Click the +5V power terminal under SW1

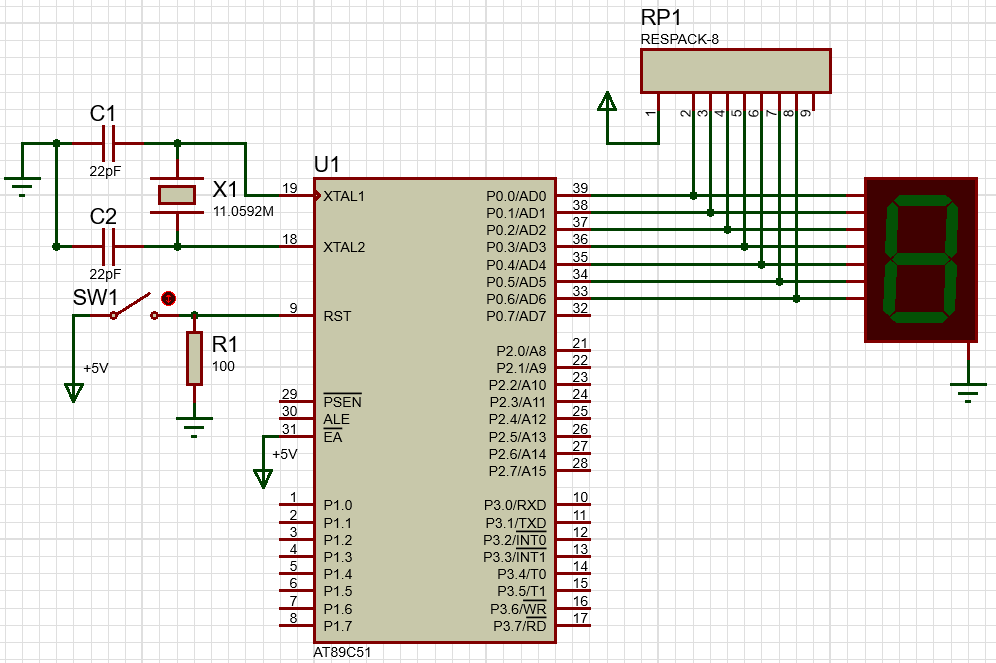74,392
